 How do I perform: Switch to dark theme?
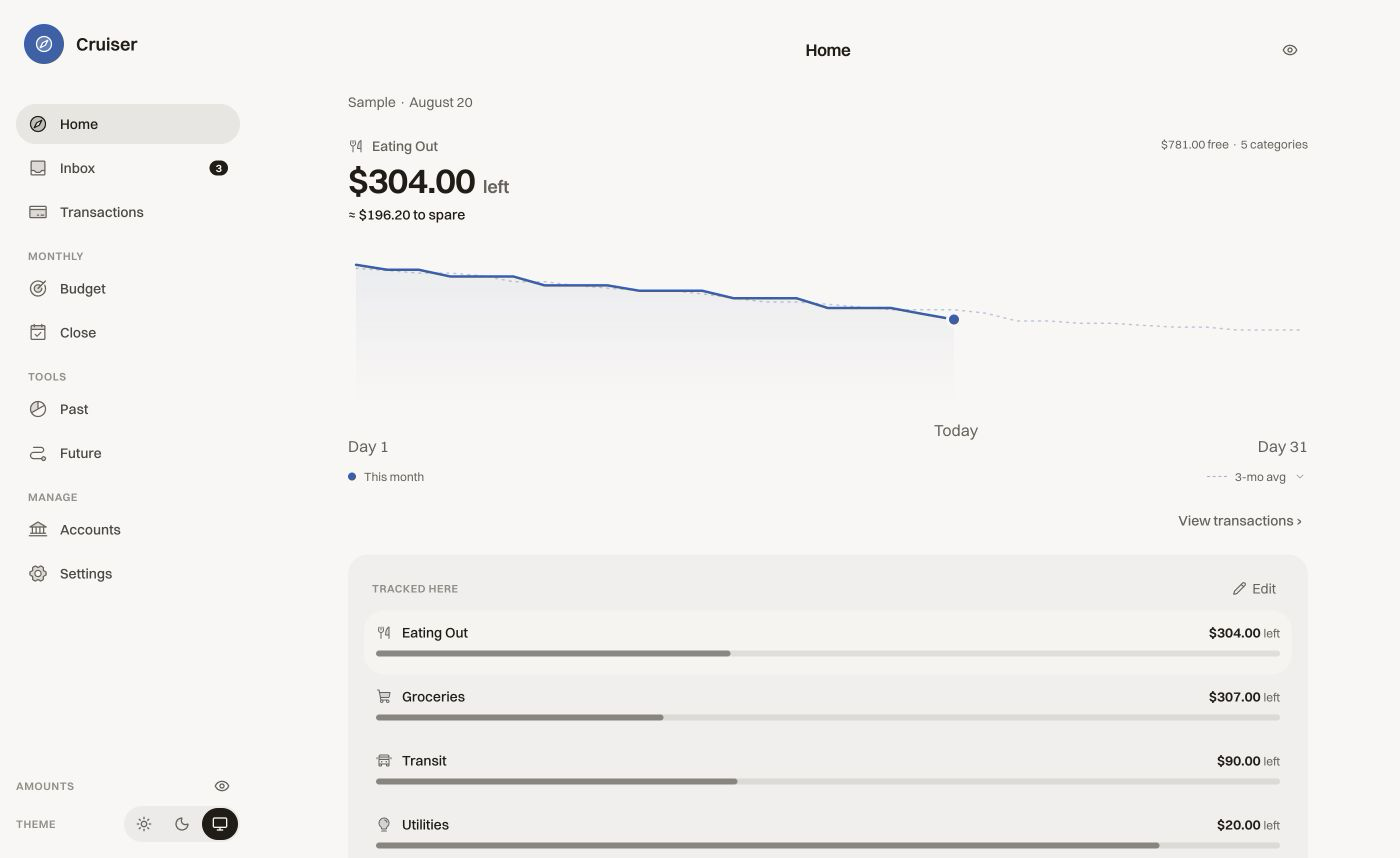(182, 824)
